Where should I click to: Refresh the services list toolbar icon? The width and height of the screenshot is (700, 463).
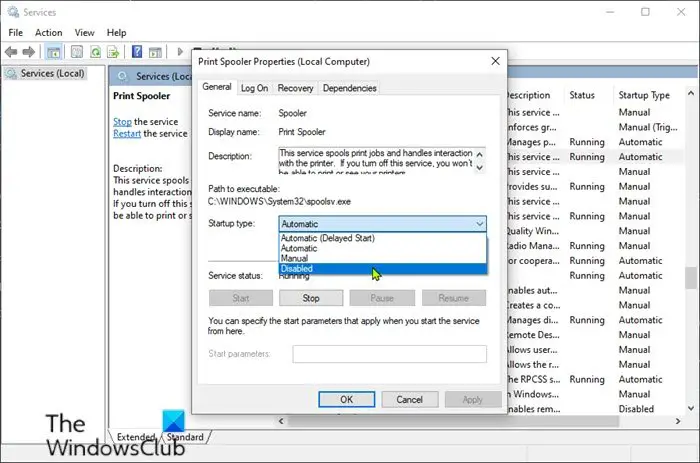coord(95,52)
